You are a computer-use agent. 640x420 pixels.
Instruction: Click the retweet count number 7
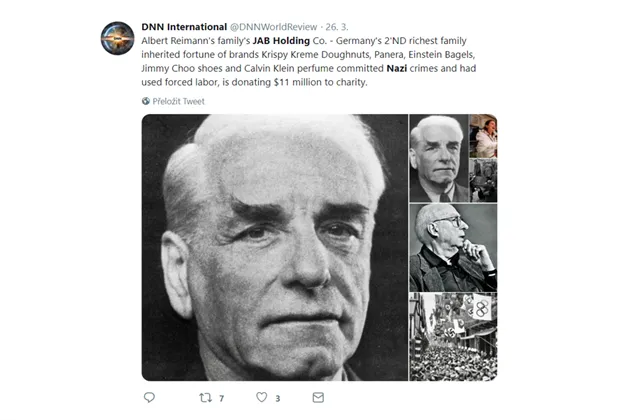pos(221,398)
